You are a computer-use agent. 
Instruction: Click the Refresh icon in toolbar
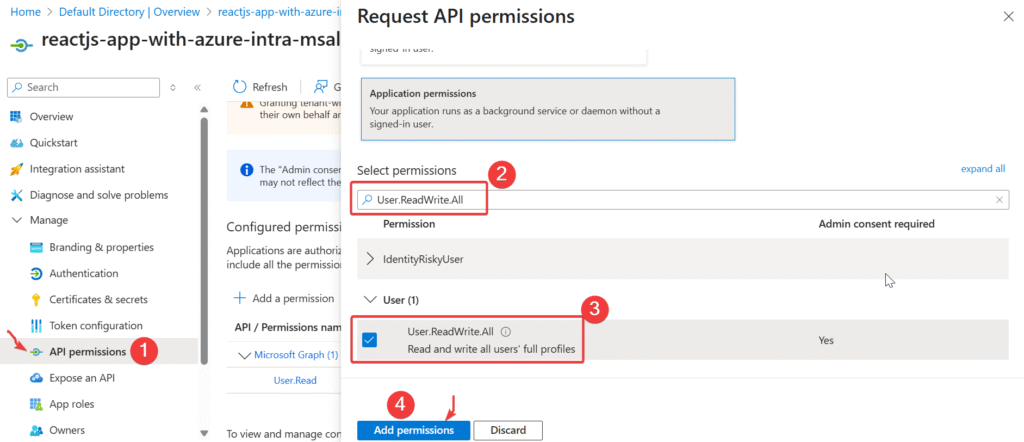240,87
